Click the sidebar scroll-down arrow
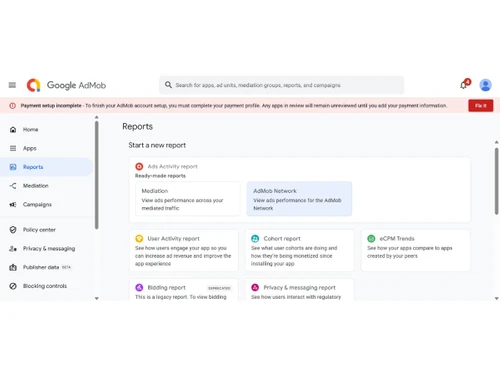This screenshot has width=500, height=375. click(x=96, y=298)
